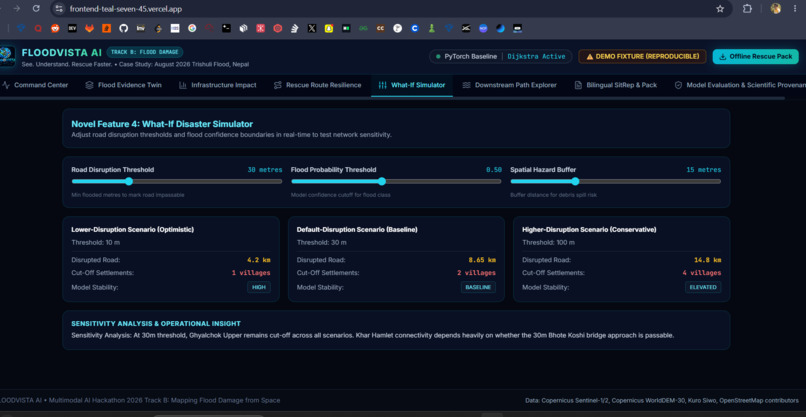Viewport: 806px width, 417px height.
Task: Click the browser forward arrow
Action: point(16,9)
